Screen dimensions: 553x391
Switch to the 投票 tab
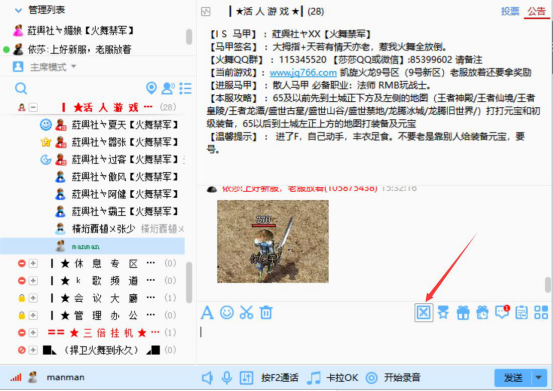tap(510, 11)
